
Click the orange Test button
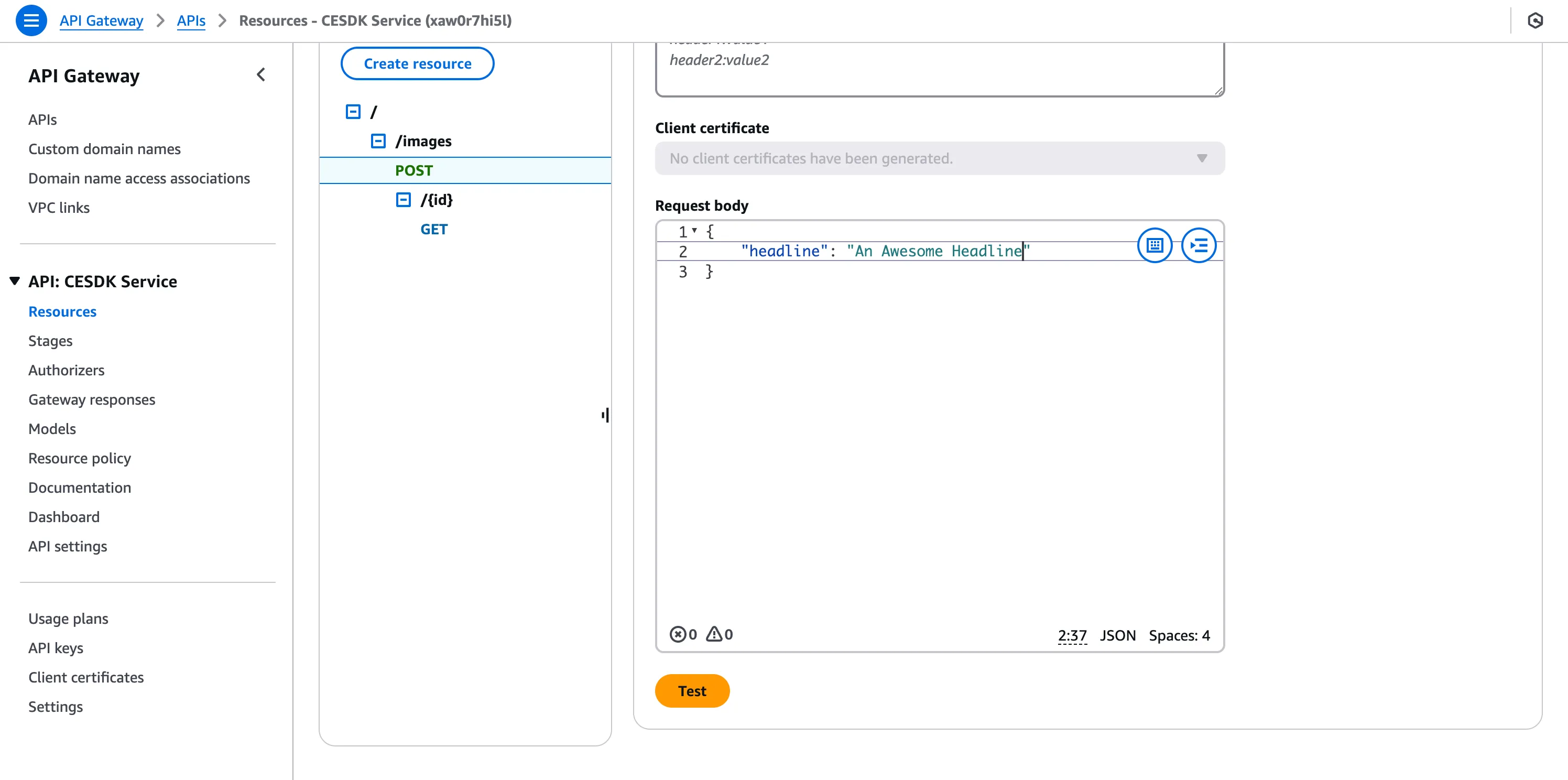point(692,691)
